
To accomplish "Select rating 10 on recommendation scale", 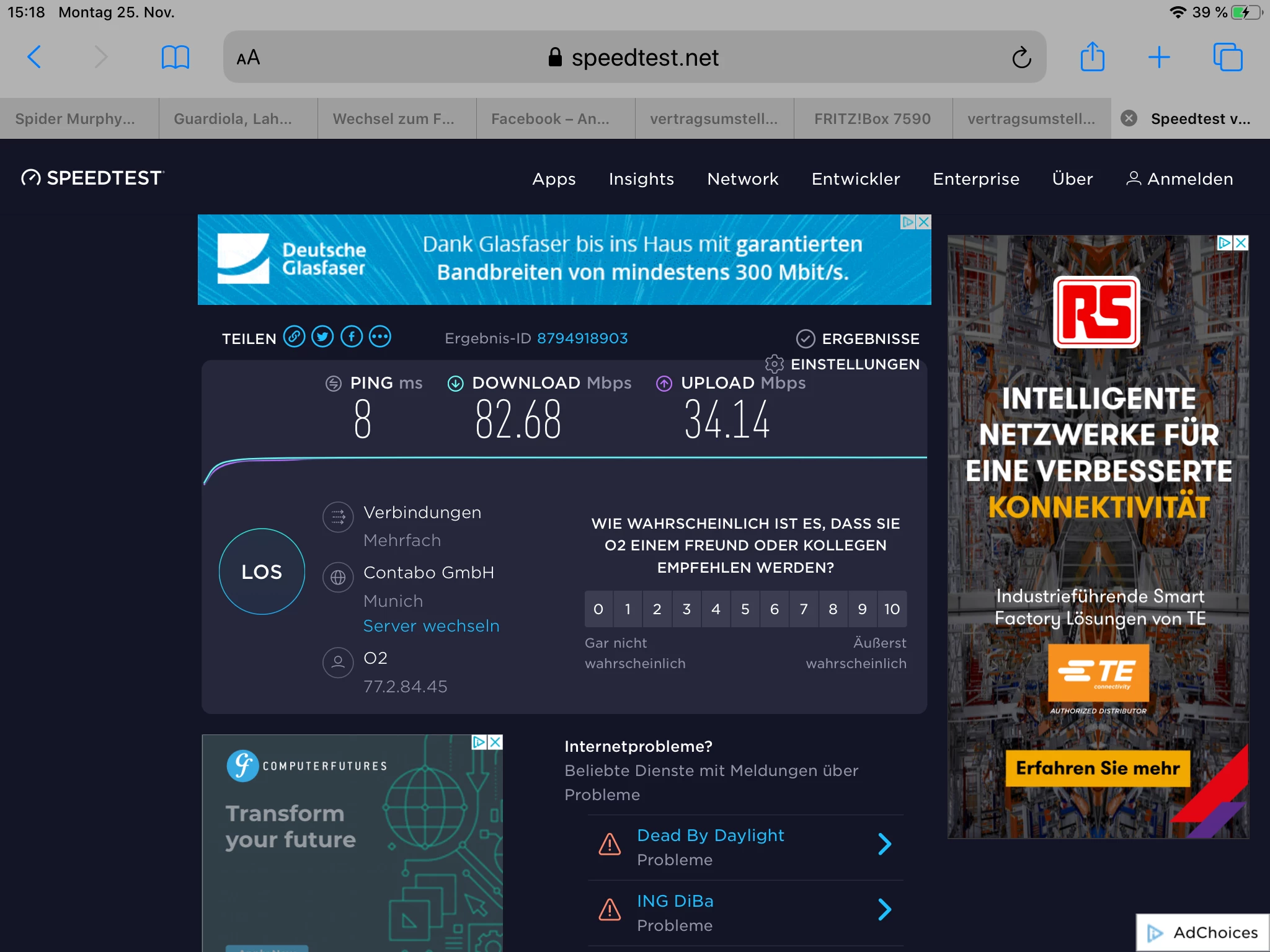I will pyautogui.click(x=892, y=609).
